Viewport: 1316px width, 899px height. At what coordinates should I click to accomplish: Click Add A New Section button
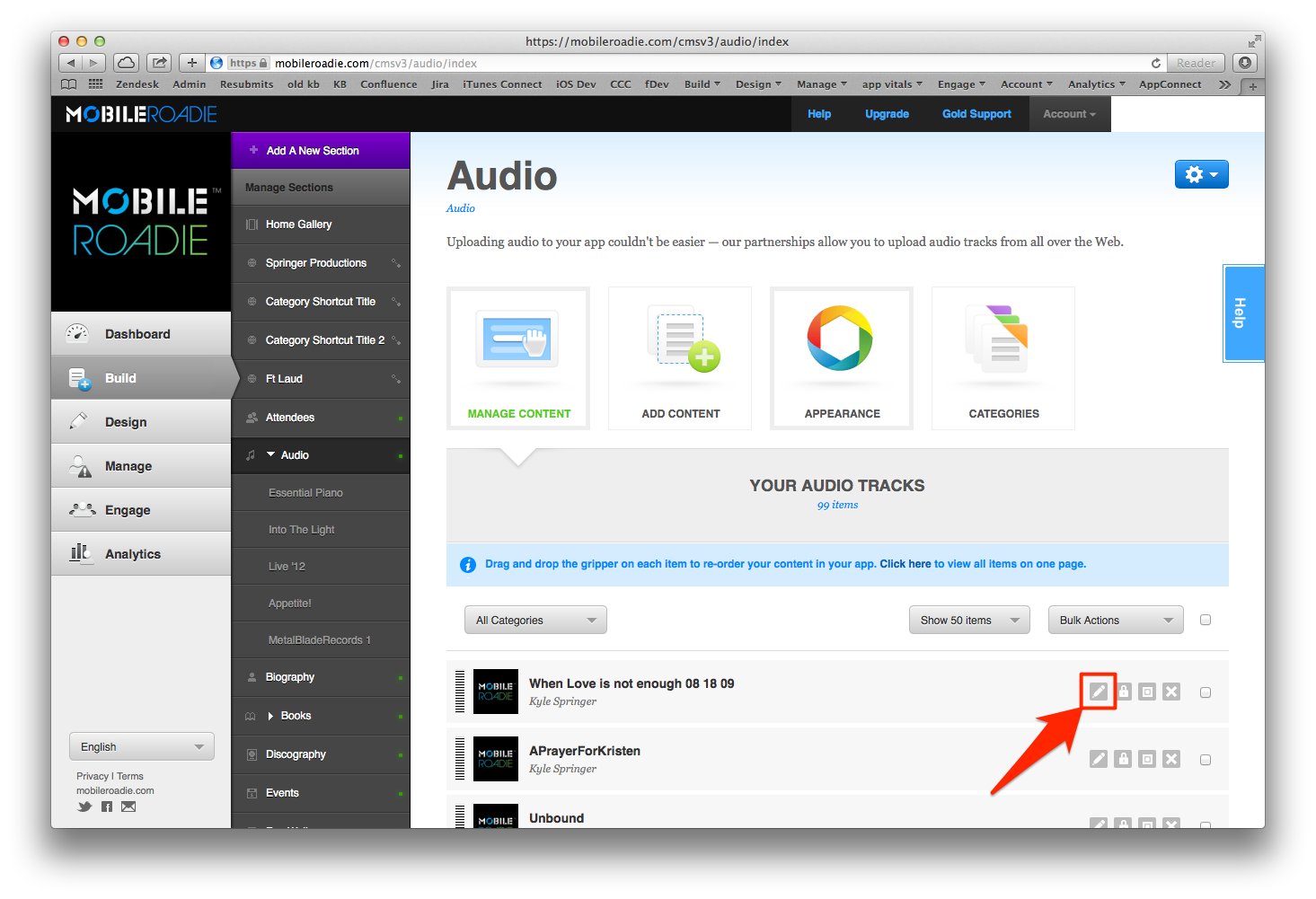pos(313,151)
